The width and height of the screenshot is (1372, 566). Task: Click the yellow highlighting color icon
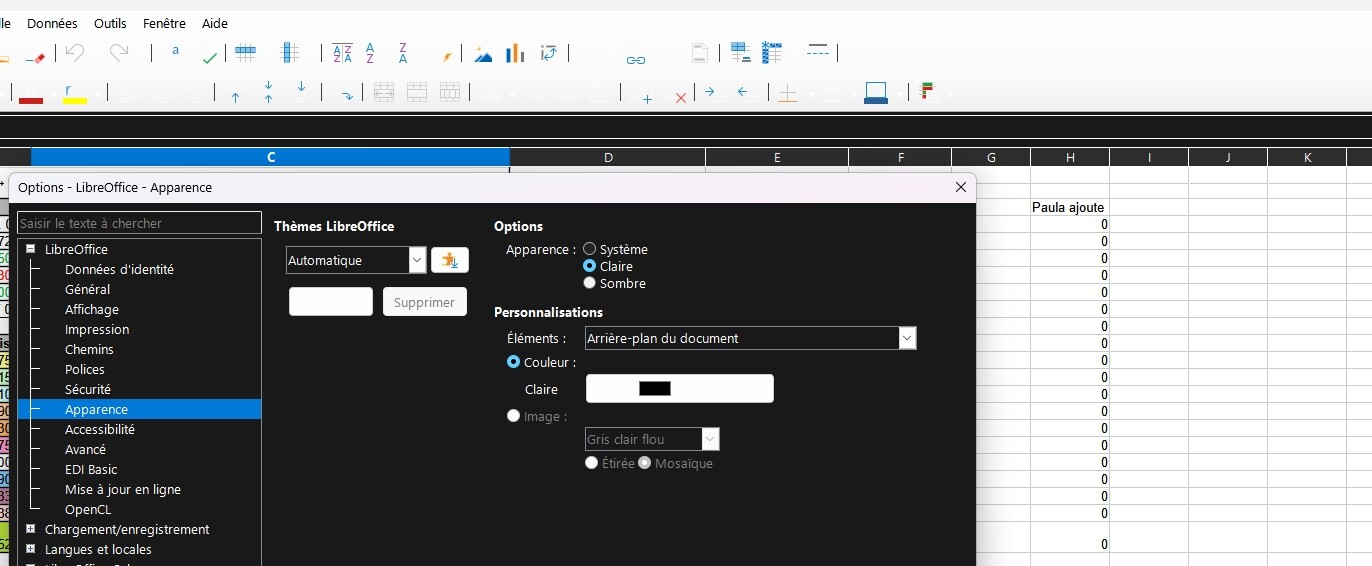pos(75,94)
